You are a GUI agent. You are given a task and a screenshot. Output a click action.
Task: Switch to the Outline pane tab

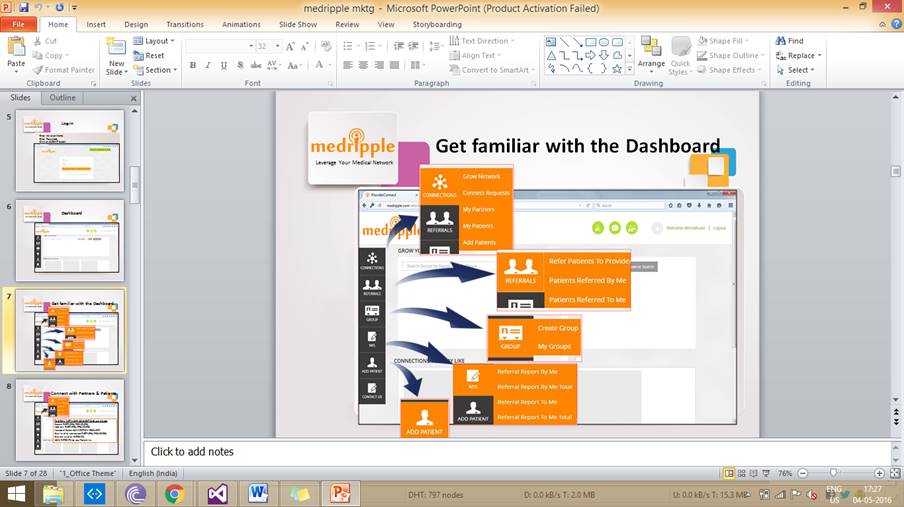click(x=62, y=98)
